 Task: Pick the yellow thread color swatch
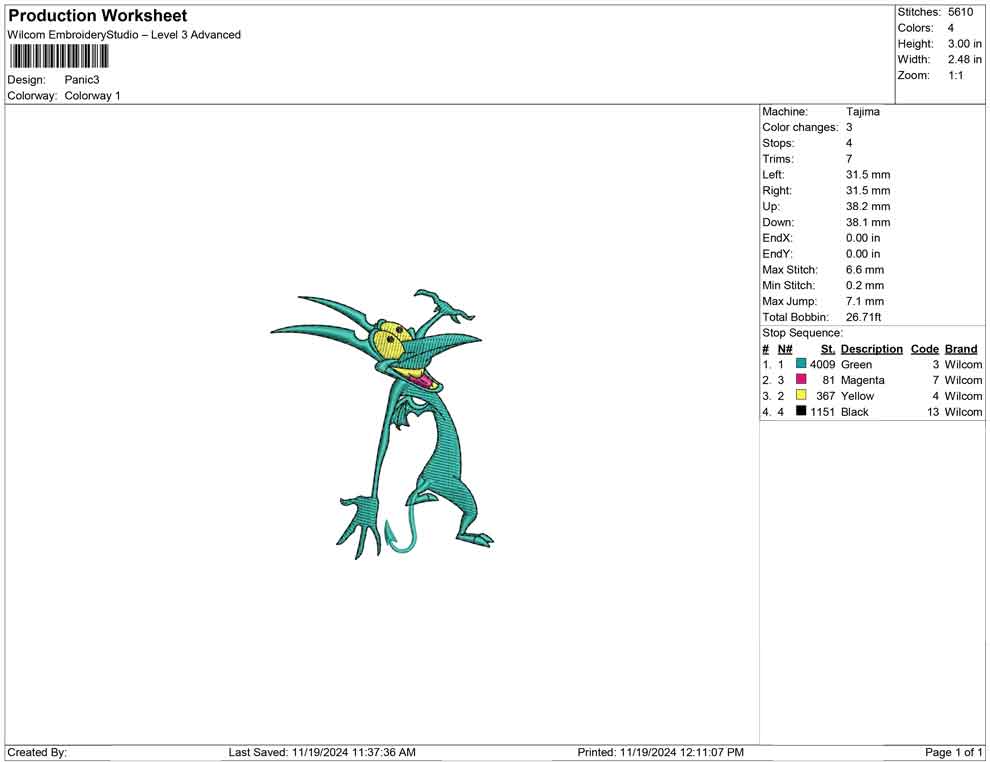[x=801, y=396]
